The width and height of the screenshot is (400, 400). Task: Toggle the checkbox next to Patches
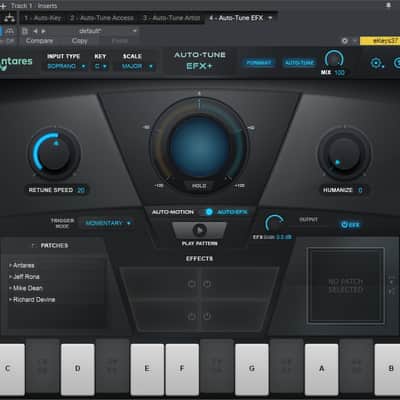tap(34, 246)
